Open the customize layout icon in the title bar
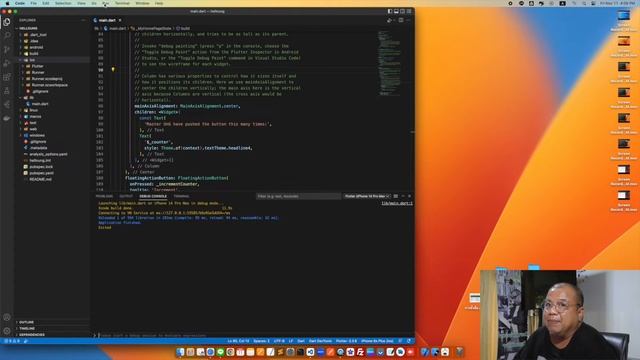The image size is (640, 360). pyautogui.click(x=409, y=11)
